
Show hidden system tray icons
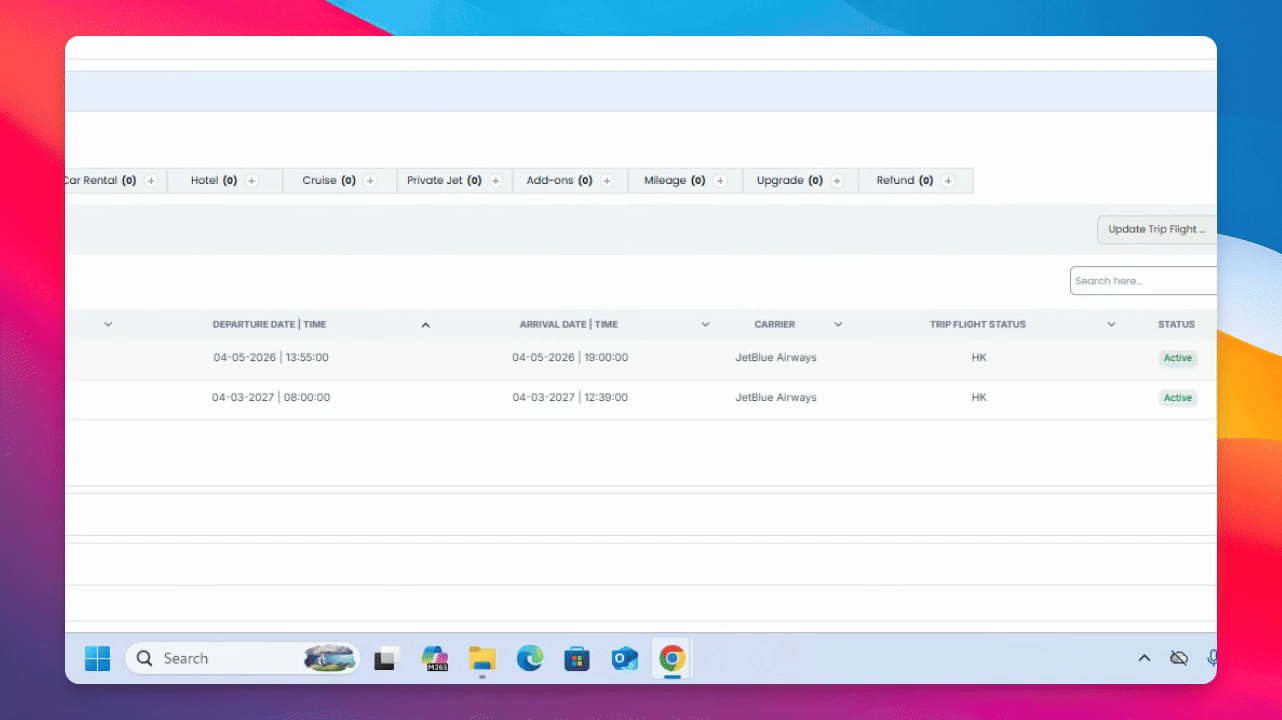pyautogui.click(x=1145, y=658)
